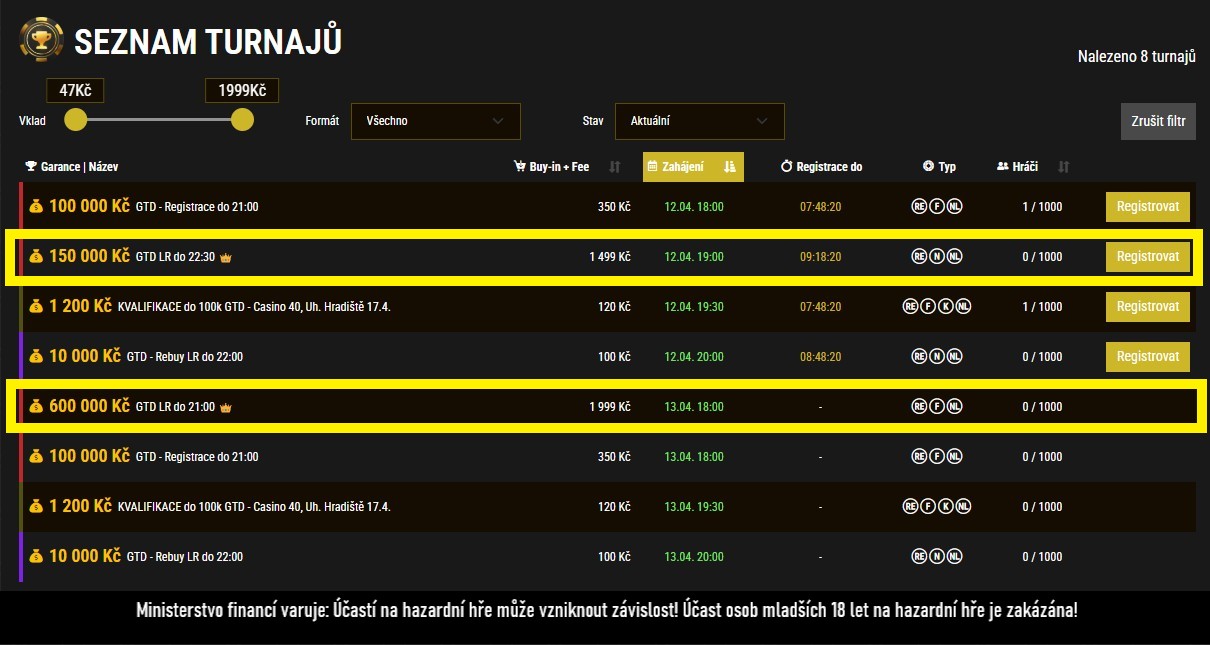The image size is (1210, 645).
Task: Click the trophy chip logo beside Seznam turnajů
Action: coord(41,41)
